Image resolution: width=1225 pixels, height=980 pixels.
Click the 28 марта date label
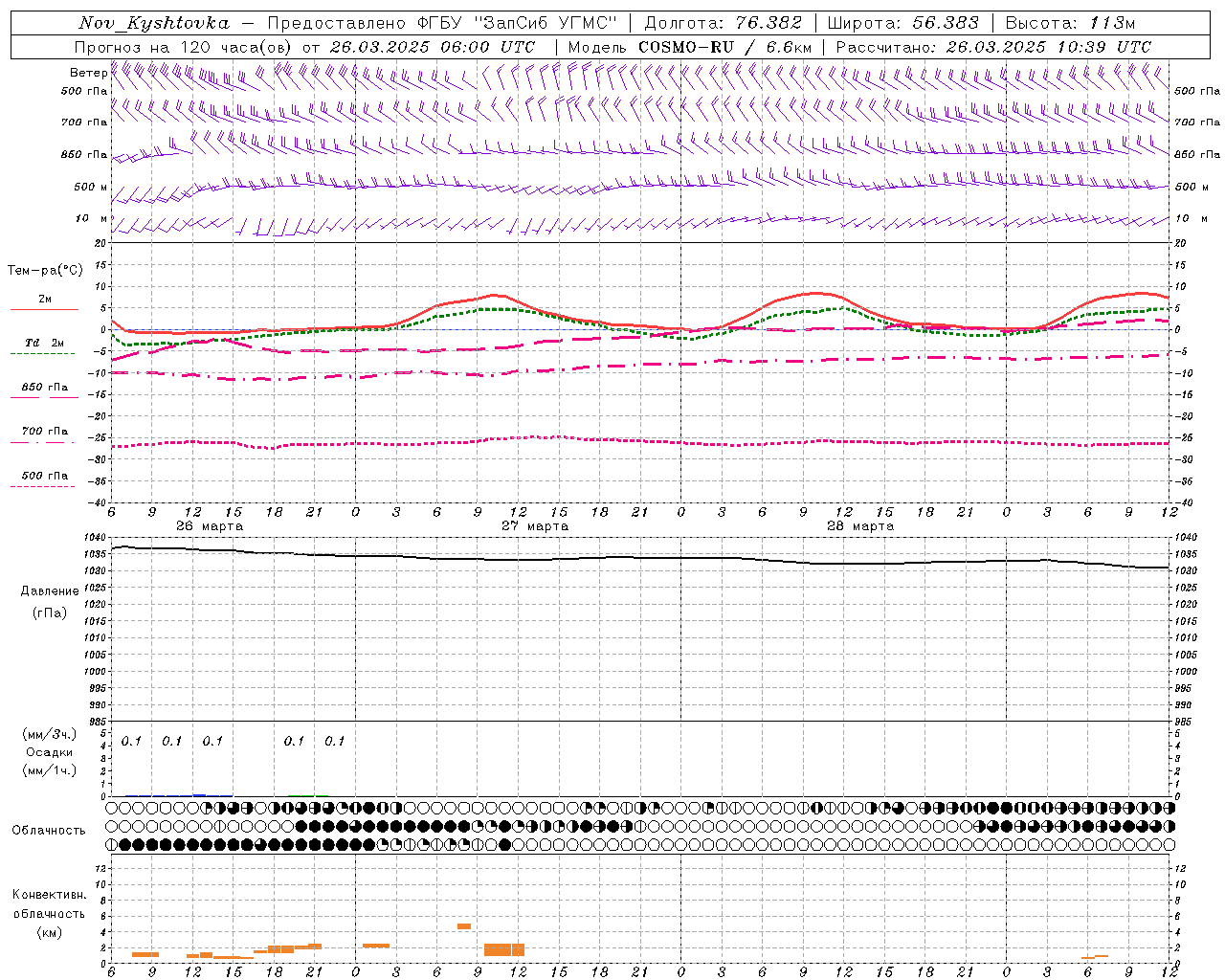click(x=860, y=526)
